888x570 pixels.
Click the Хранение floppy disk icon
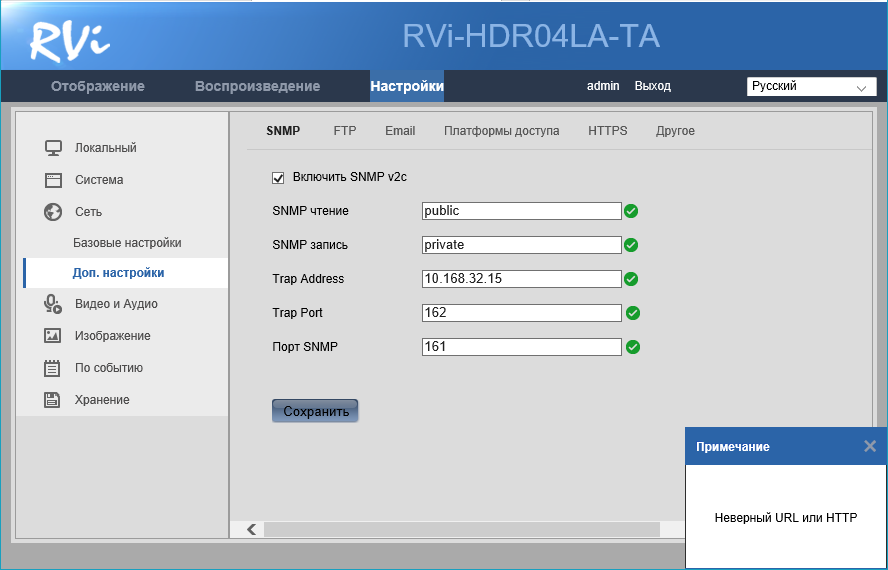pyautogui.click(x=52, y=399)
